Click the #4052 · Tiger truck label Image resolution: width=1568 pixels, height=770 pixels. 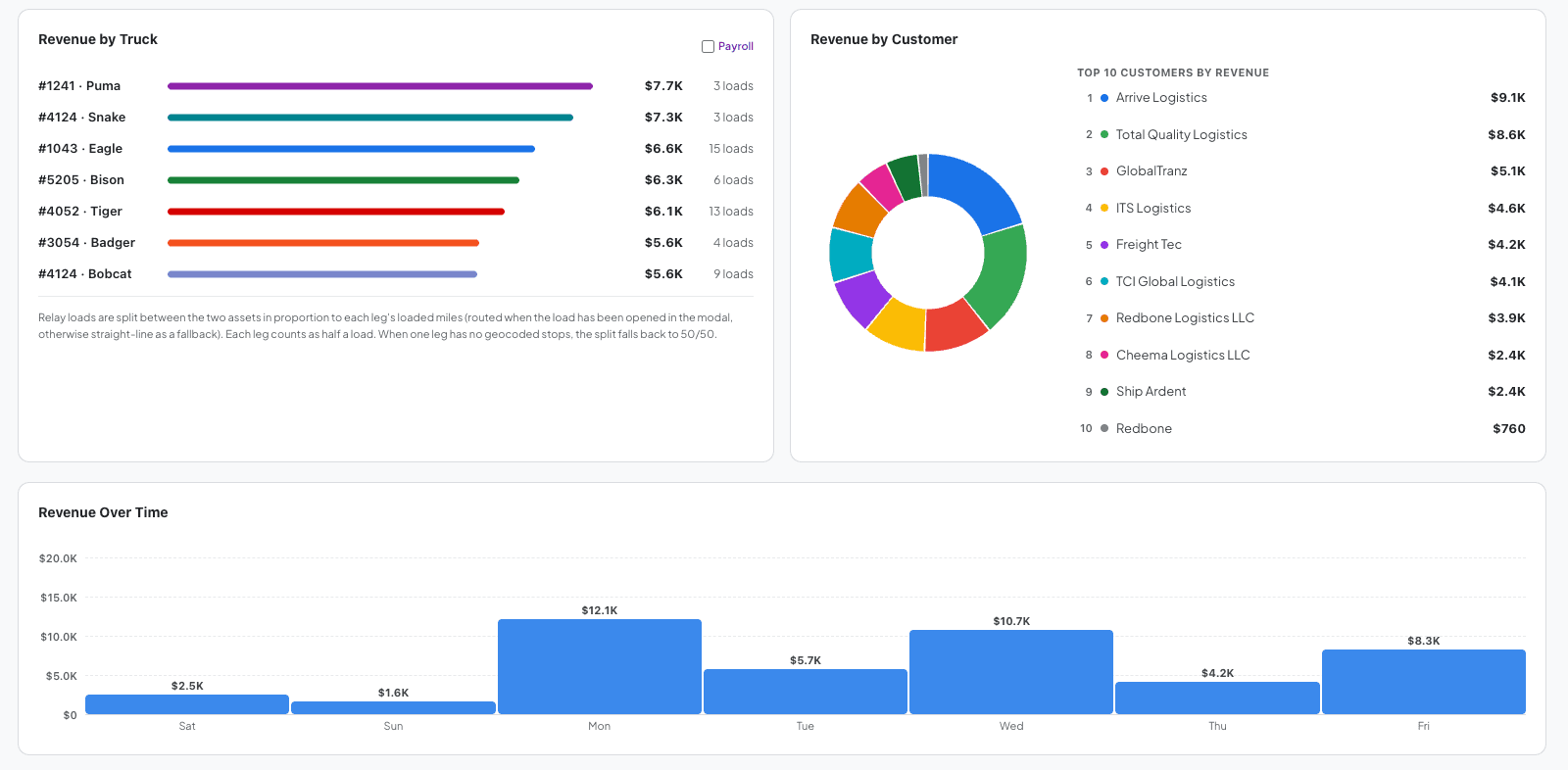80,212
